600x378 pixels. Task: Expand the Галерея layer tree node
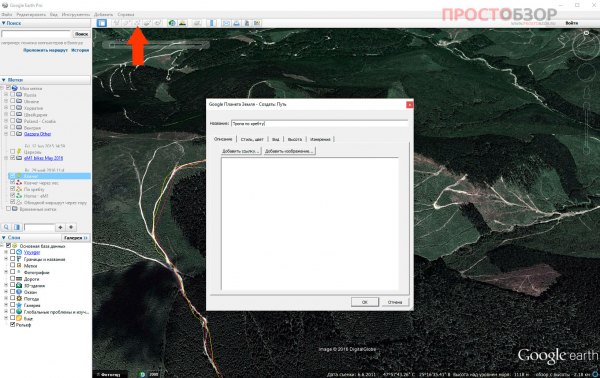pos(6,305)
